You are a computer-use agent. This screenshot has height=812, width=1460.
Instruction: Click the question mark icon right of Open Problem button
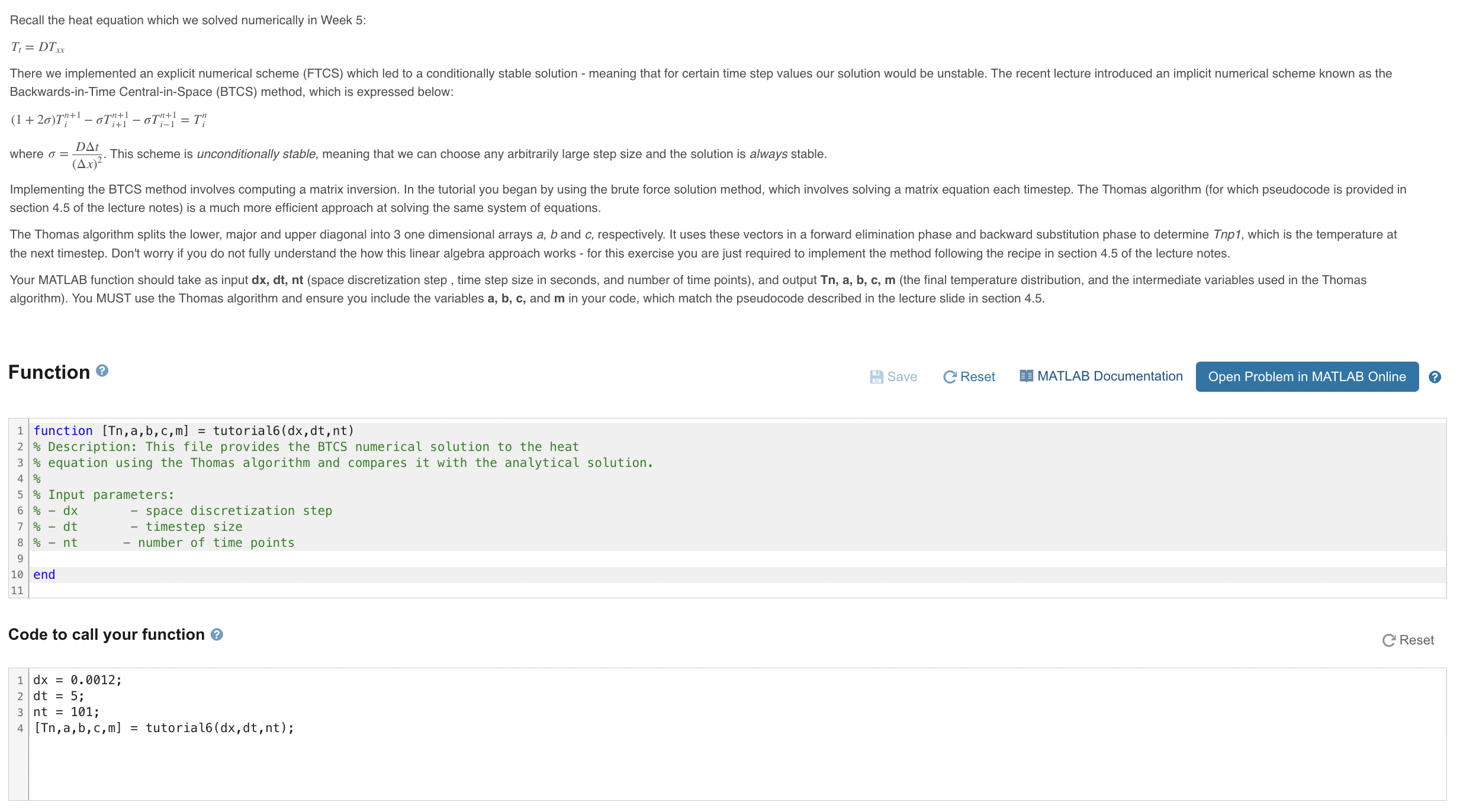tap(1435, 376)
